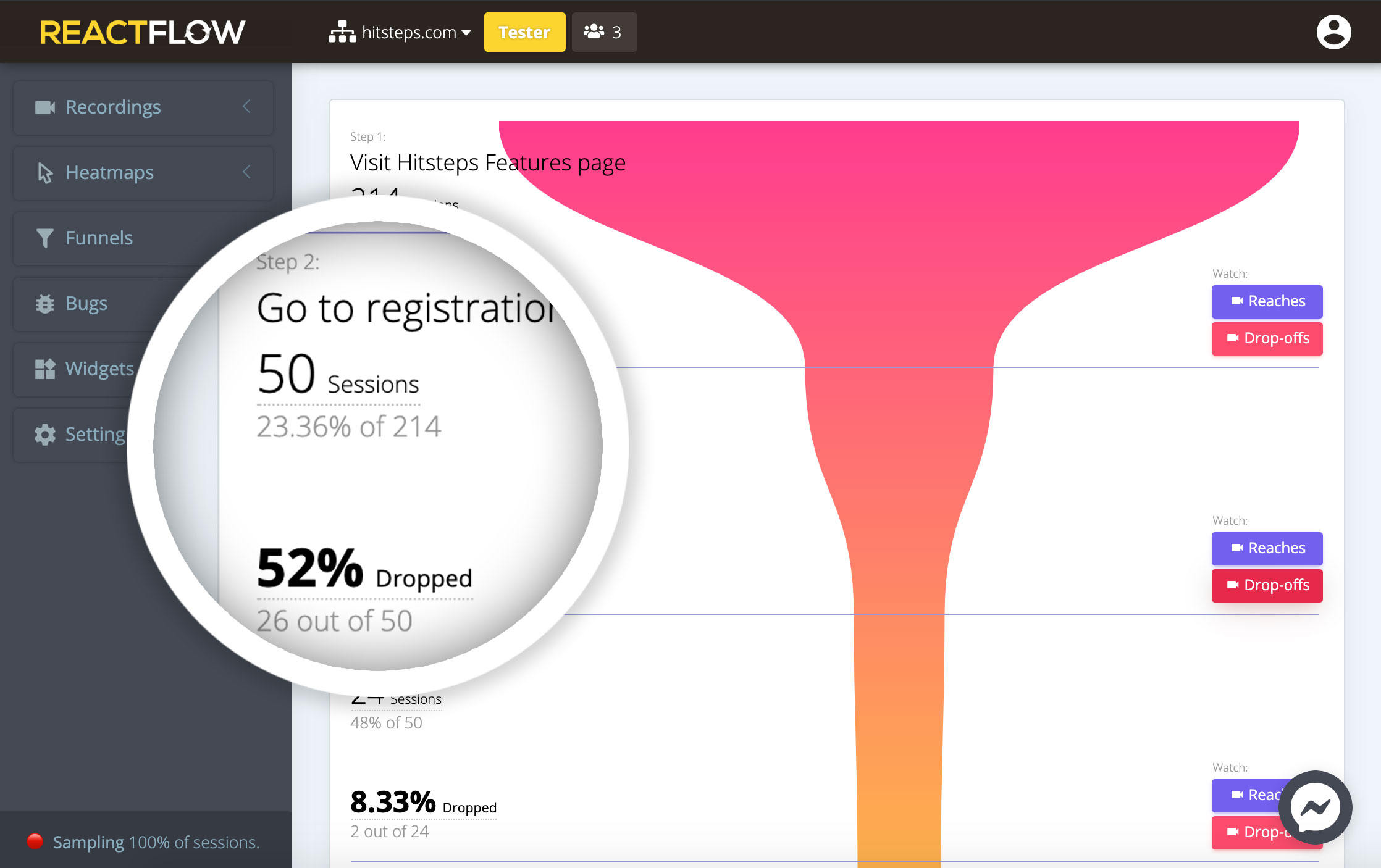Click the Step 1: label

pos(367,136)
